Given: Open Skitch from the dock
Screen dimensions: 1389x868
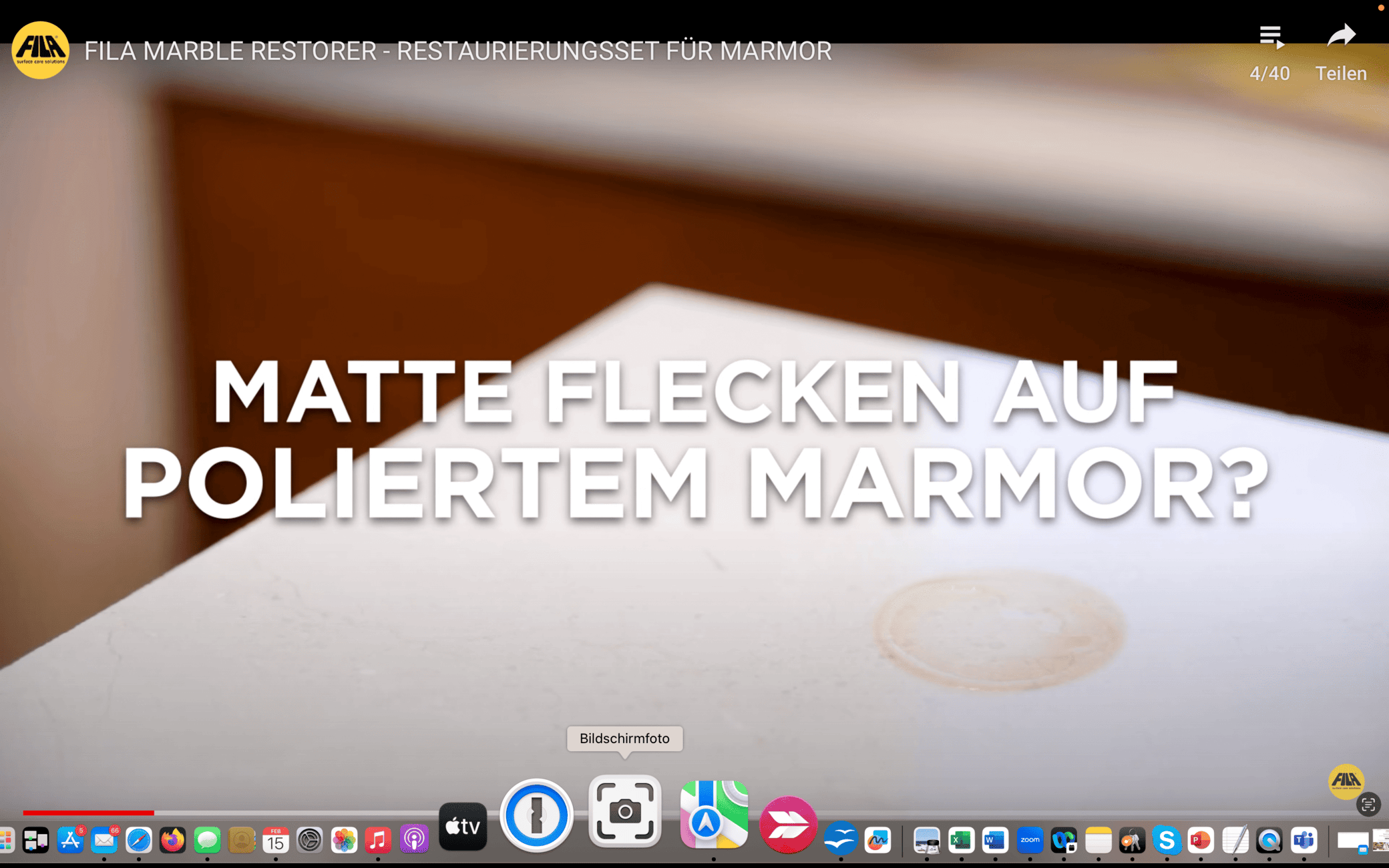Looking at the screenshot, I should click(x=788, y=825).
